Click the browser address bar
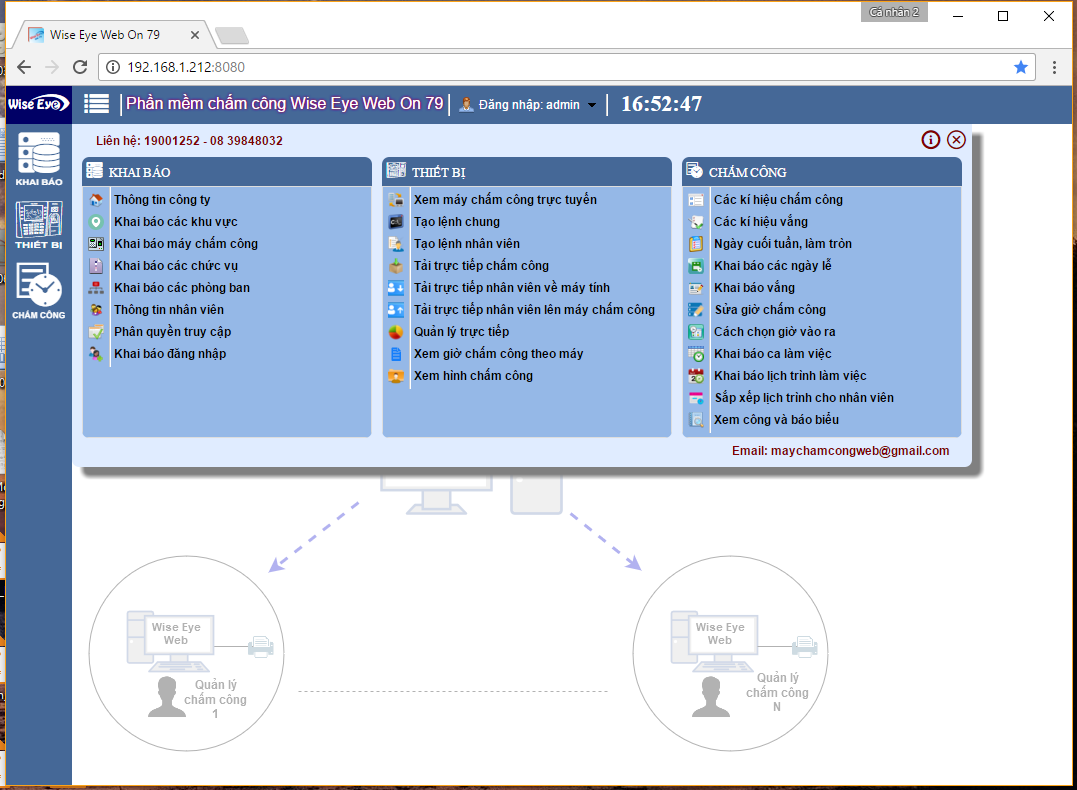This screenshot has height=790, width=1077. tap(560, 67)
